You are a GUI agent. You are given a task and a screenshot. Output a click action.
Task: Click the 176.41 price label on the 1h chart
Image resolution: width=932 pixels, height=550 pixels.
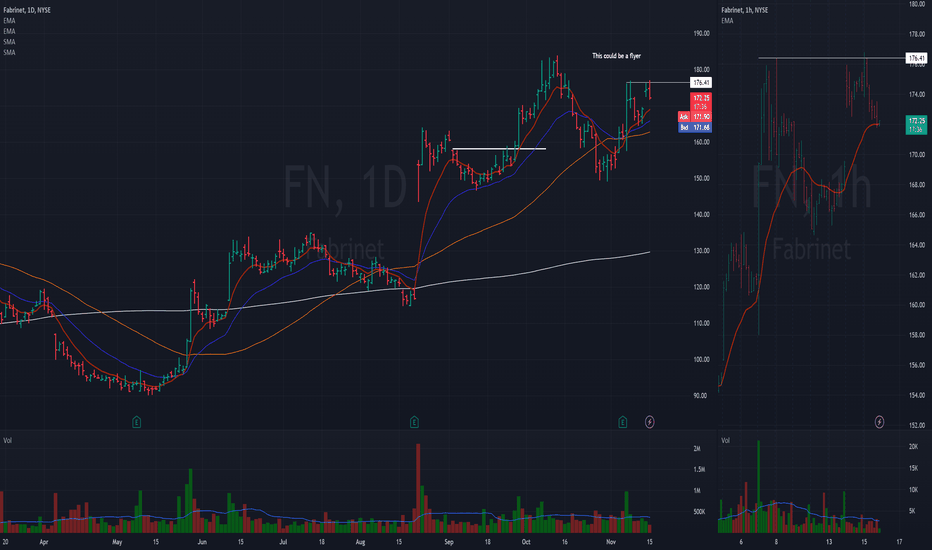916,58
